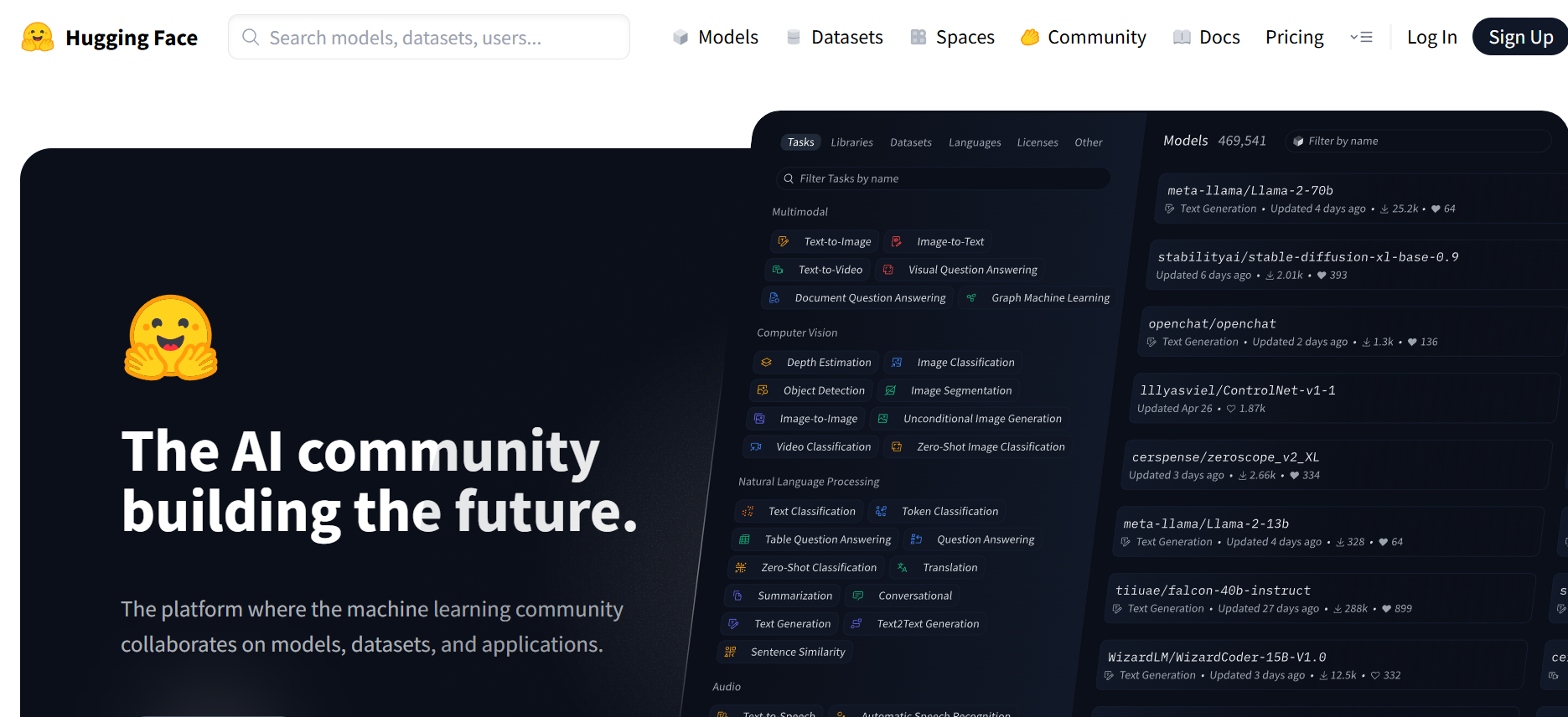Click the Text-to-Video task tag icon
This screenshot has width=1568, height=717.
click(778, 270)
